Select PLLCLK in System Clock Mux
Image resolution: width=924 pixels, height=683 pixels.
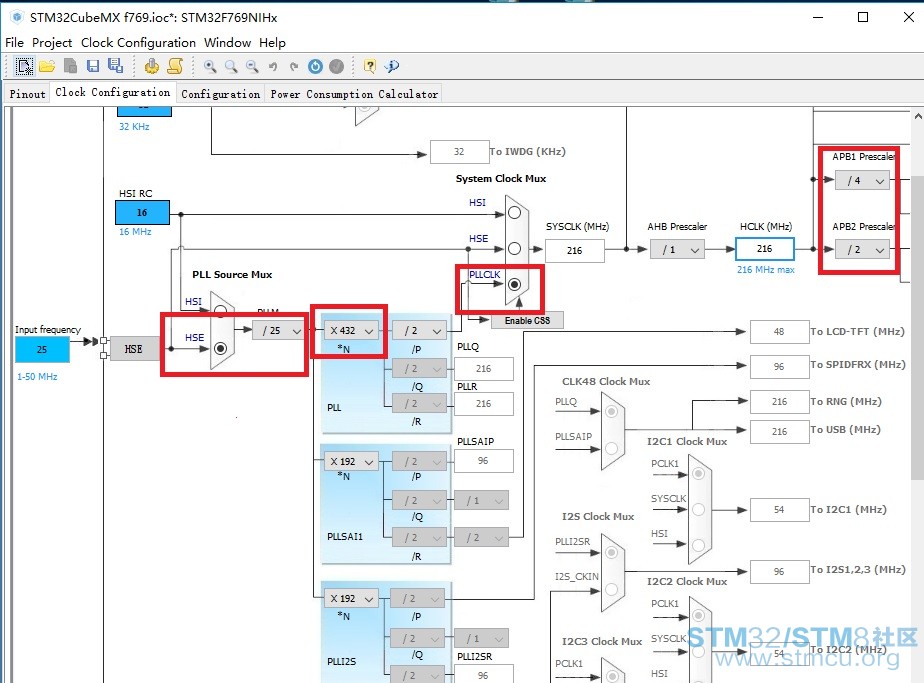[x=514, y=285]
